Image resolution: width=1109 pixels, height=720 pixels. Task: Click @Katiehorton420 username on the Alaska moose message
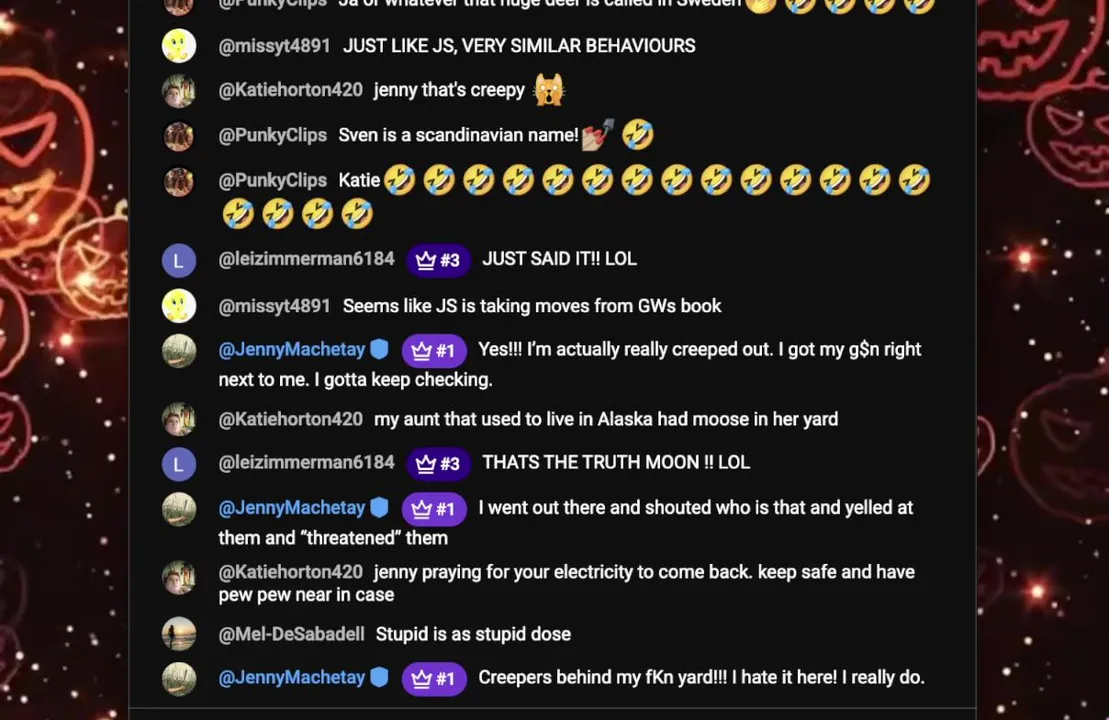291,419
